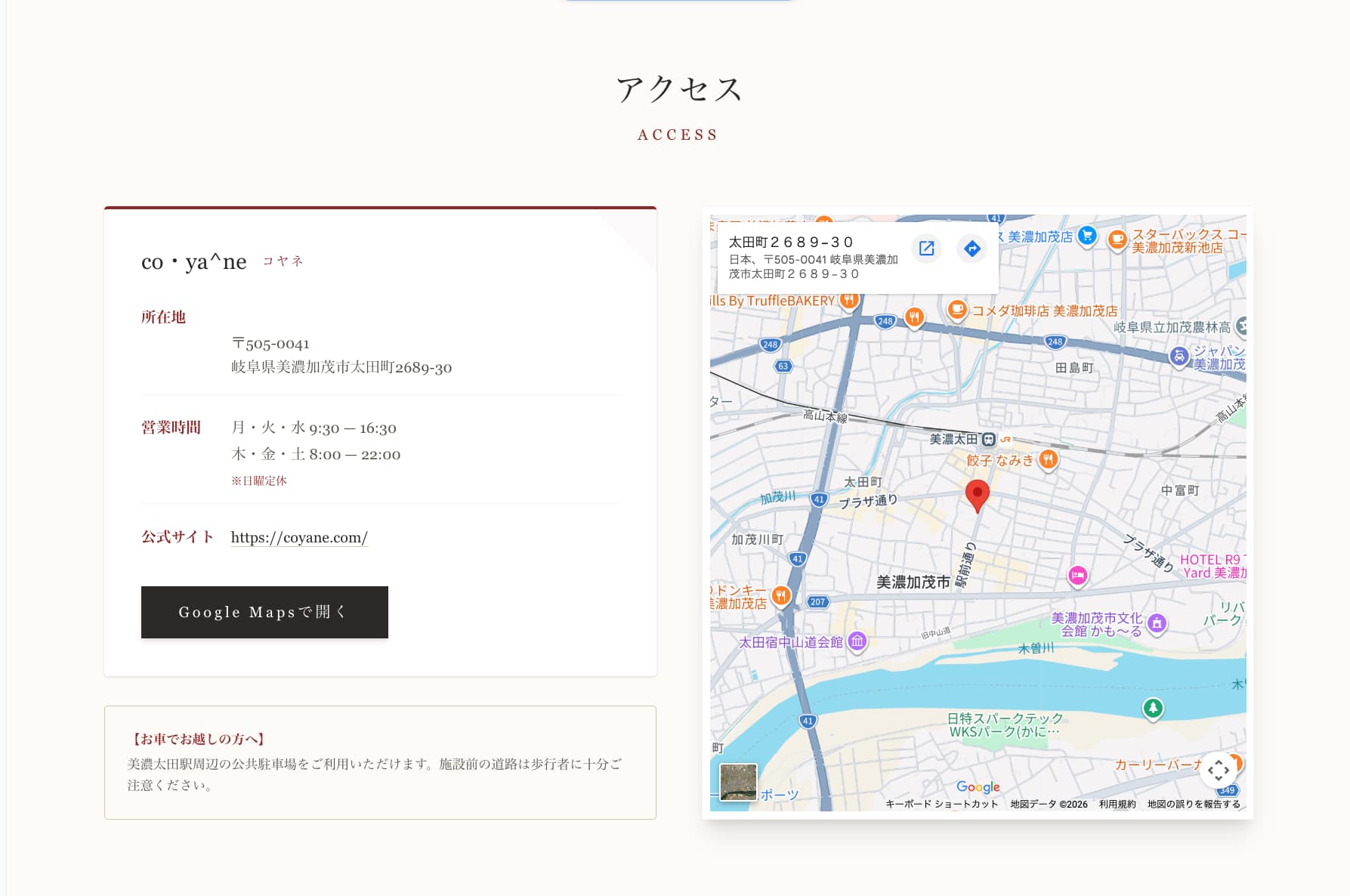Select the TruffleBAKERY restaurant marker
The height and width of the screenshot is (896, 1350).
850,300
